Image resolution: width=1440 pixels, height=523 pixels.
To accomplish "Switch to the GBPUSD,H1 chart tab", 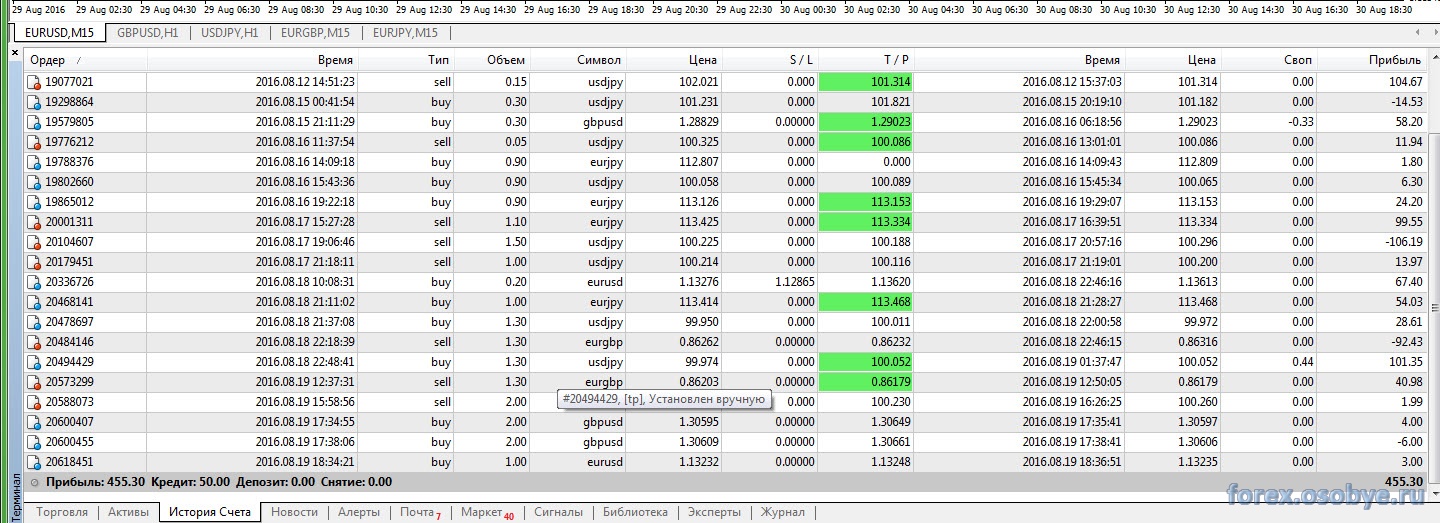I will (147, 32).
